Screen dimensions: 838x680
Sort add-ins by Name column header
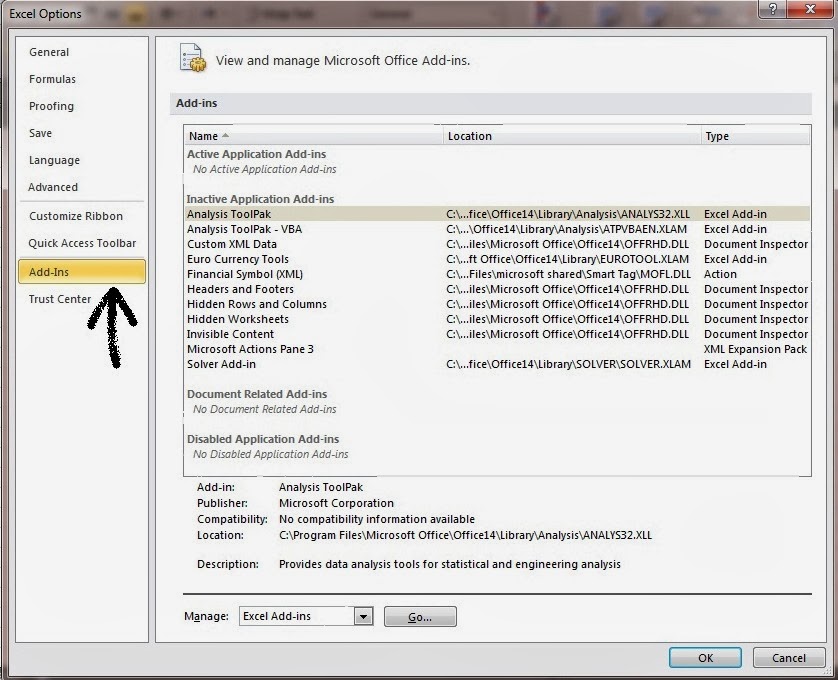pos(313,136)
